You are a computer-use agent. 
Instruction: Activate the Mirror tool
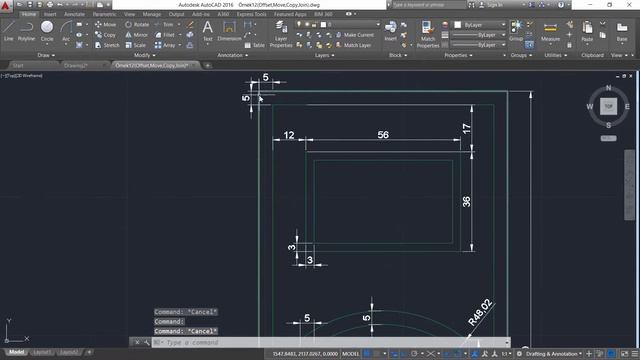tap(136, 35)
